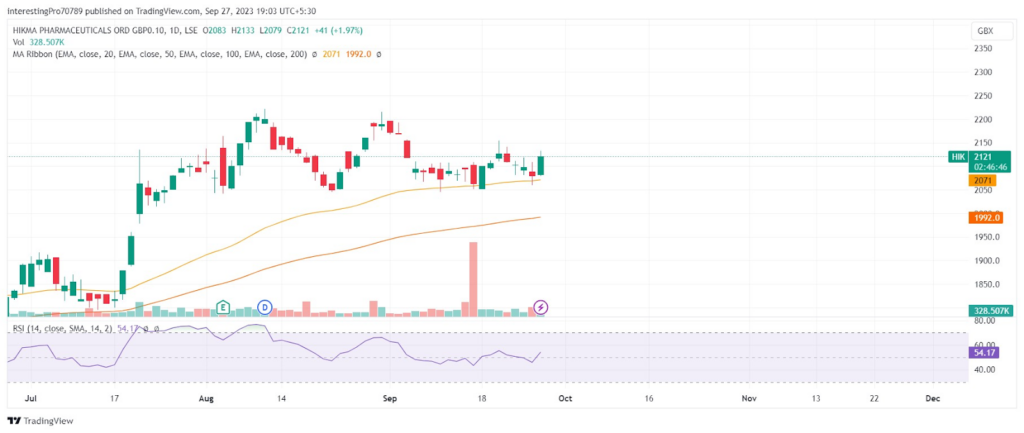Click the RSI (14, close, SMA, 14, 2) legend
The height and width of the screenshot is (433, 1024).
coord(63,329)
